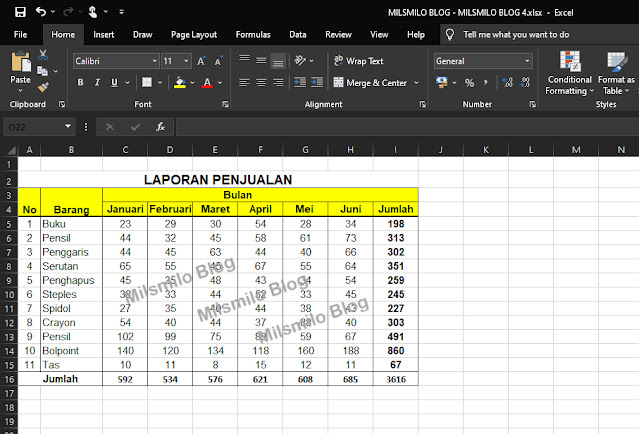This screenshot has height=434, width=639.
Task: Toggle Bold formatting
Action: [x=80, y=83]
